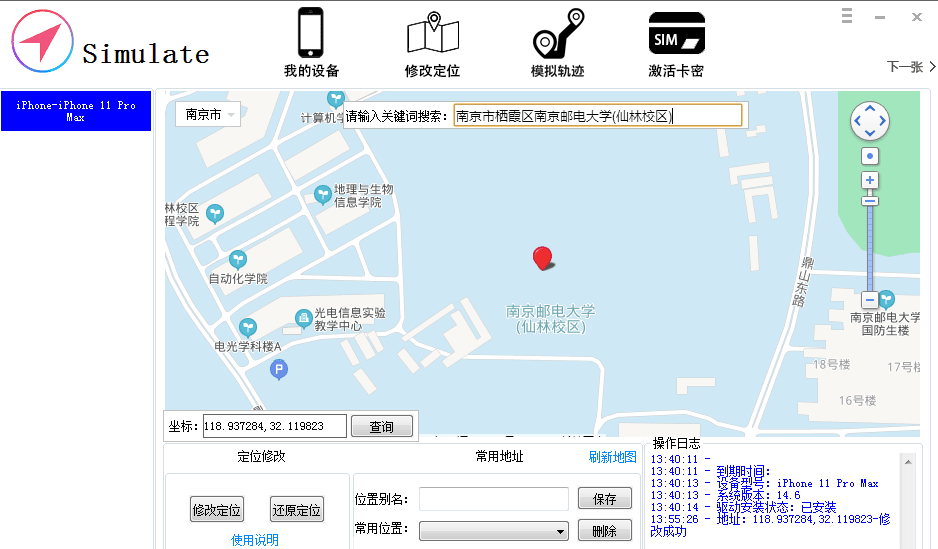The width and height of the screenshot is (938, 549).
Task: Click the 还原定位 button
Action: point(297,510)
